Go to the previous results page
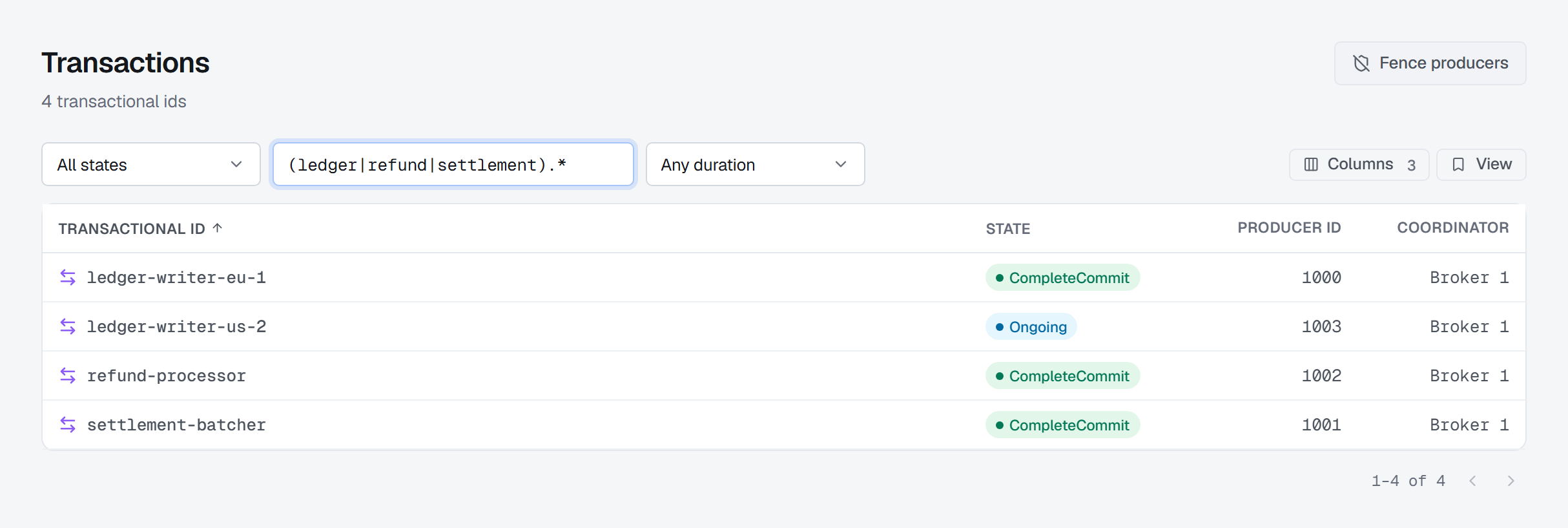This screenshot has height=528, width=1568. [x=1472, y=481]
